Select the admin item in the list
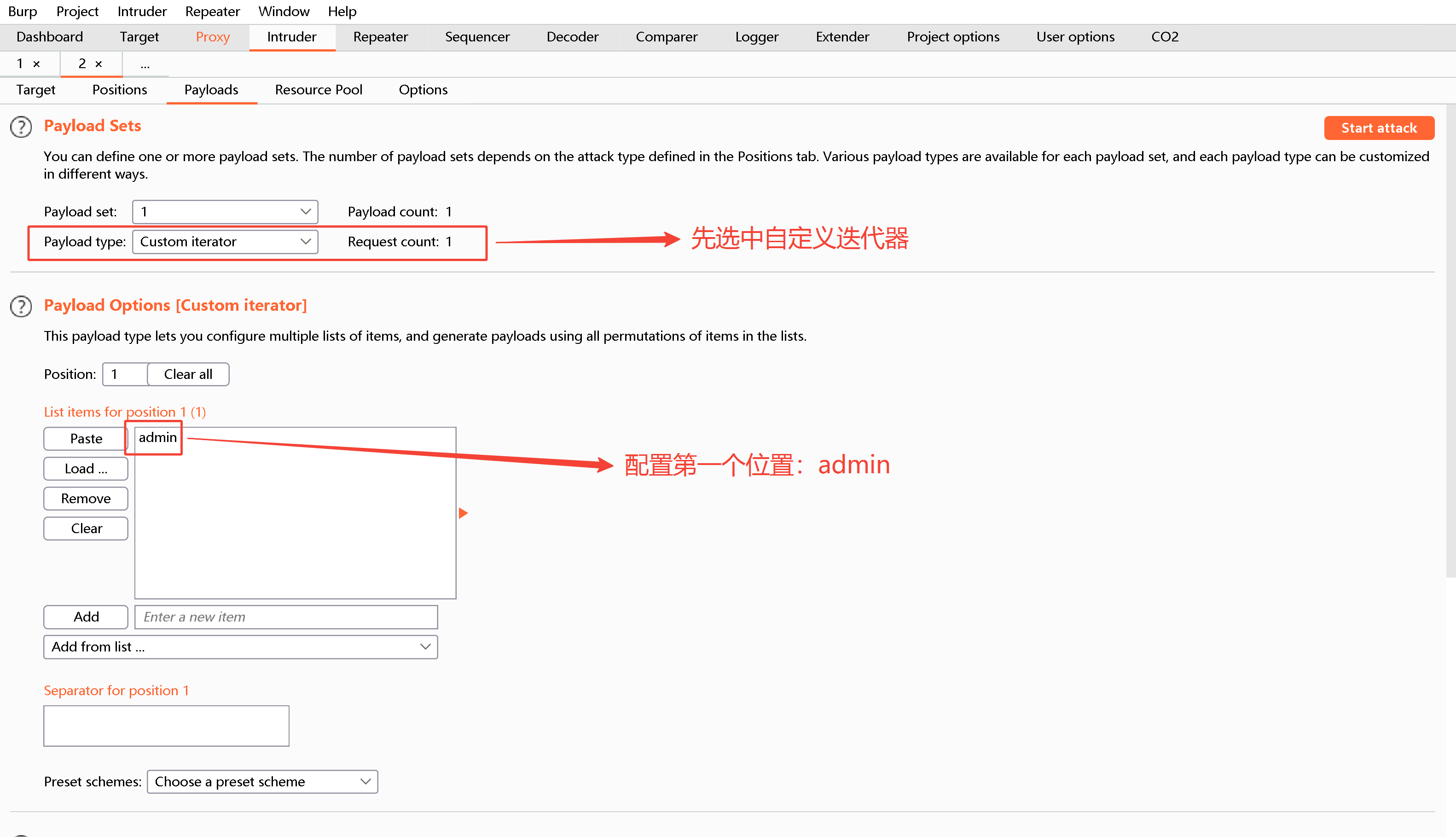 (157, 437)
